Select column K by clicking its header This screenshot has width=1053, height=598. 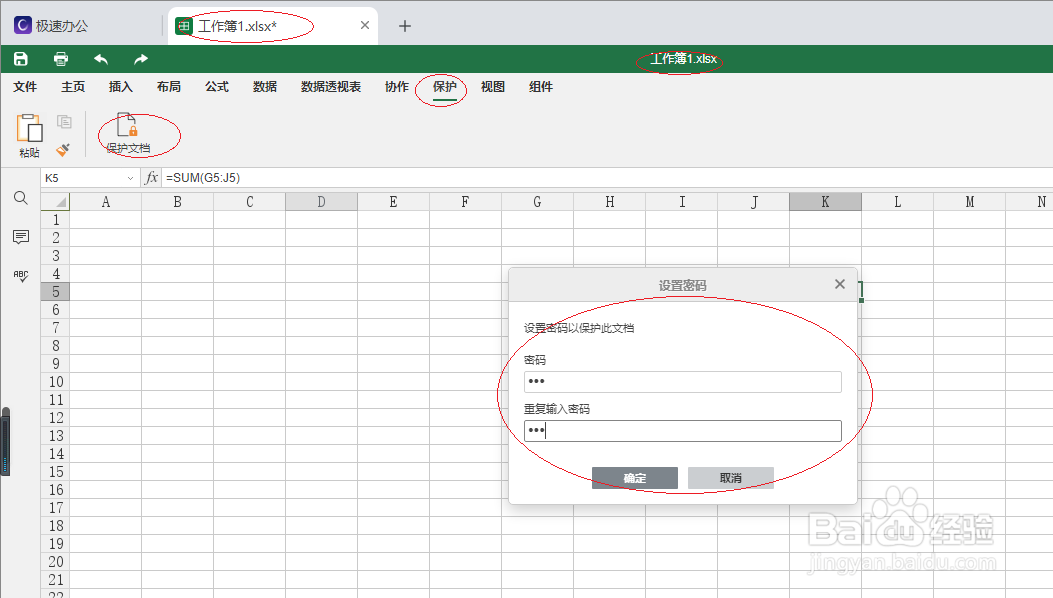(x=824, y=201)
